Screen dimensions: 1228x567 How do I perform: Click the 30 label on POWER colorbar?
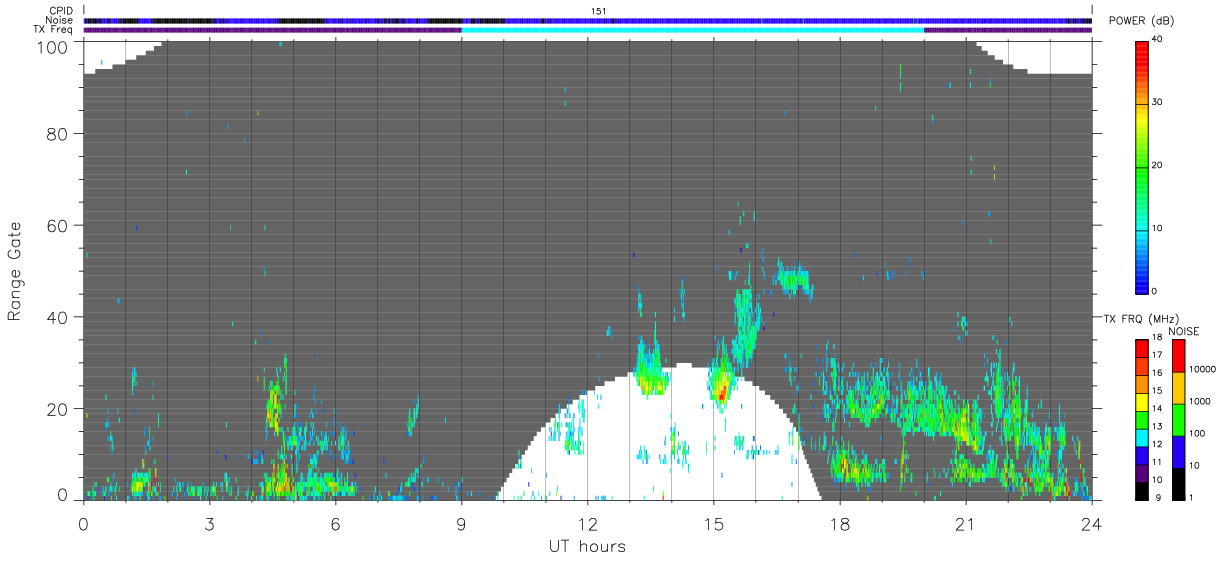(1156, 102)
